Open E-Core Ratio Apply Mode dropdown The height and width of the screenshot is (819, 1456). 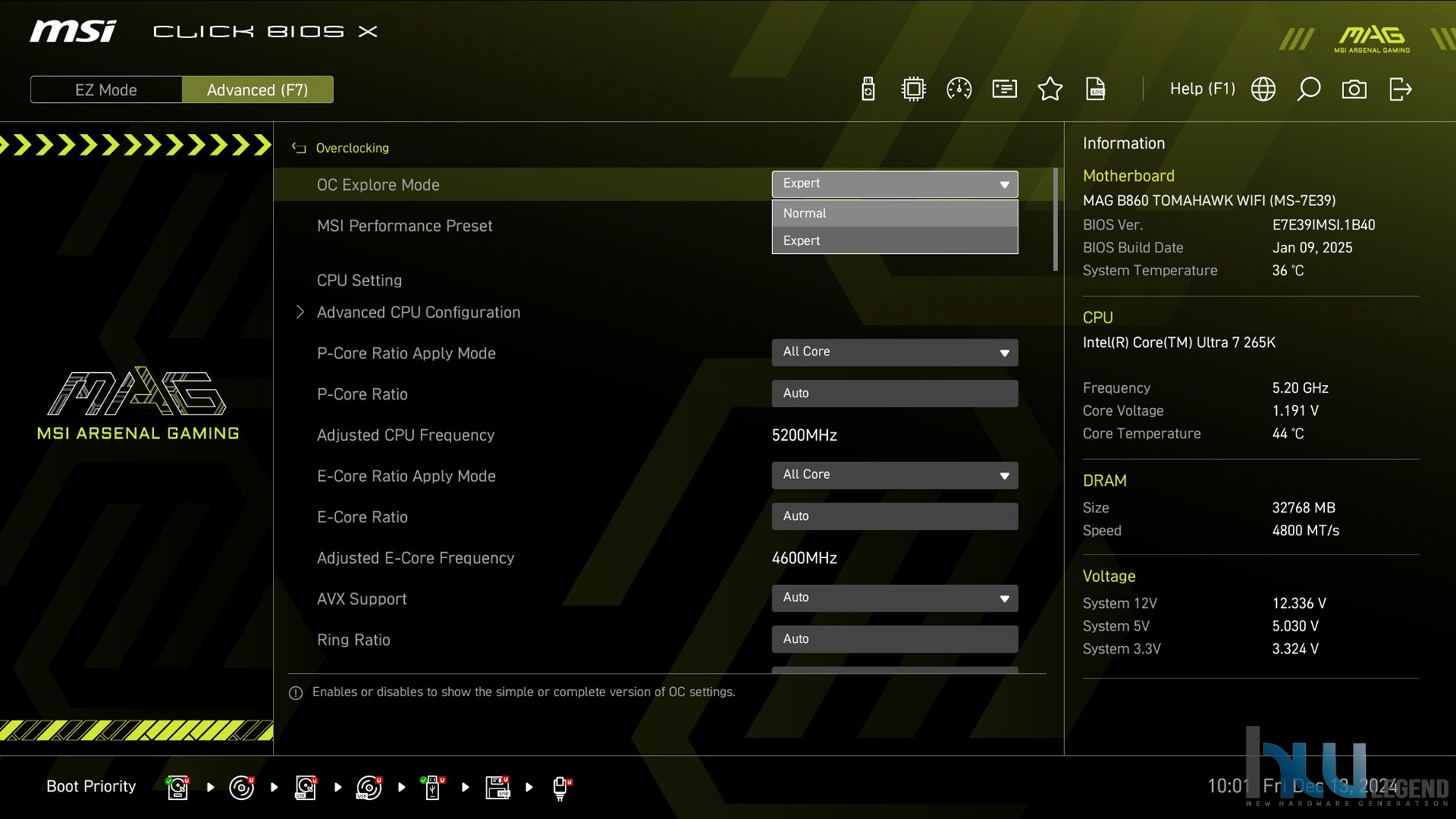point(894,475)
